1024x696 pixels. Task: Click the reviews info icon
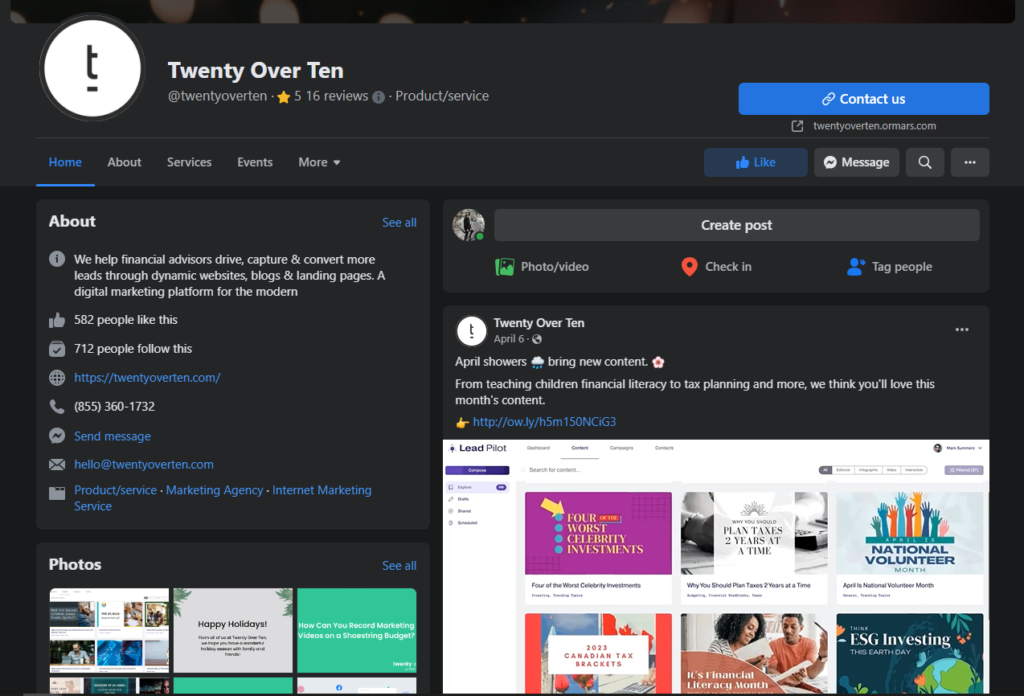[378, 97]
